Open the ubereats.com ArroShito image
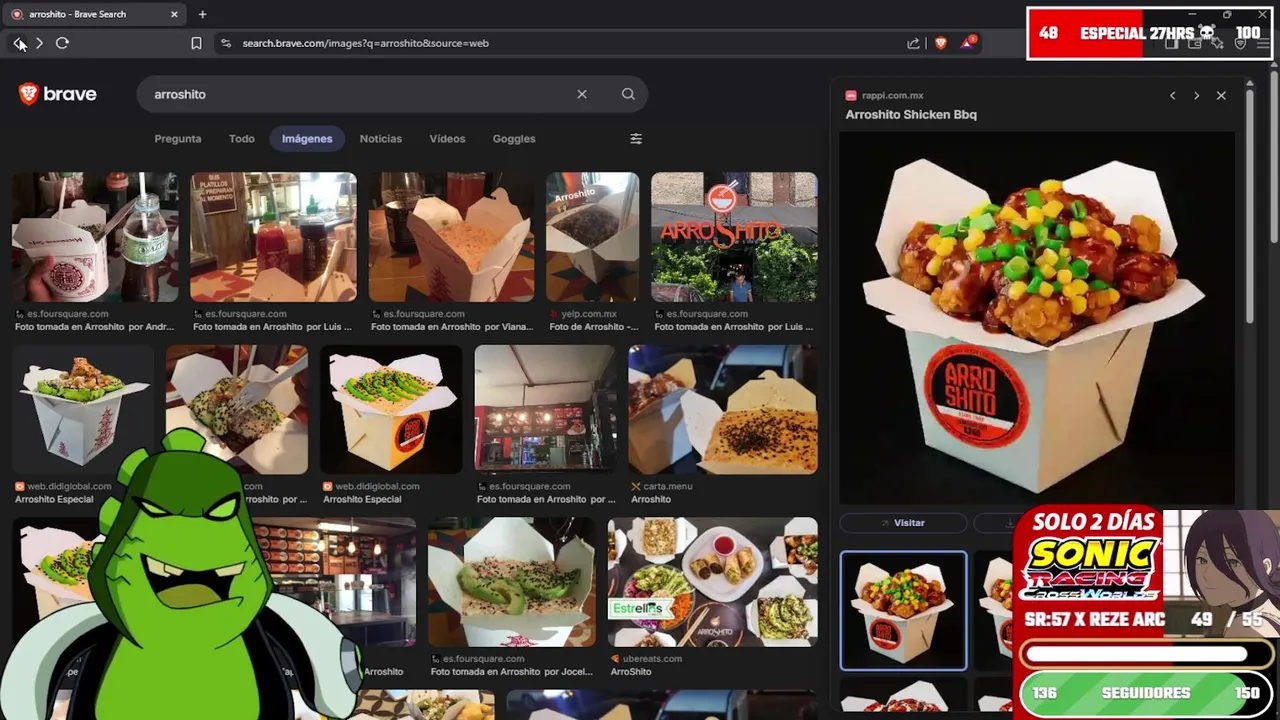1280x720 pixels. tap(712, 582)
